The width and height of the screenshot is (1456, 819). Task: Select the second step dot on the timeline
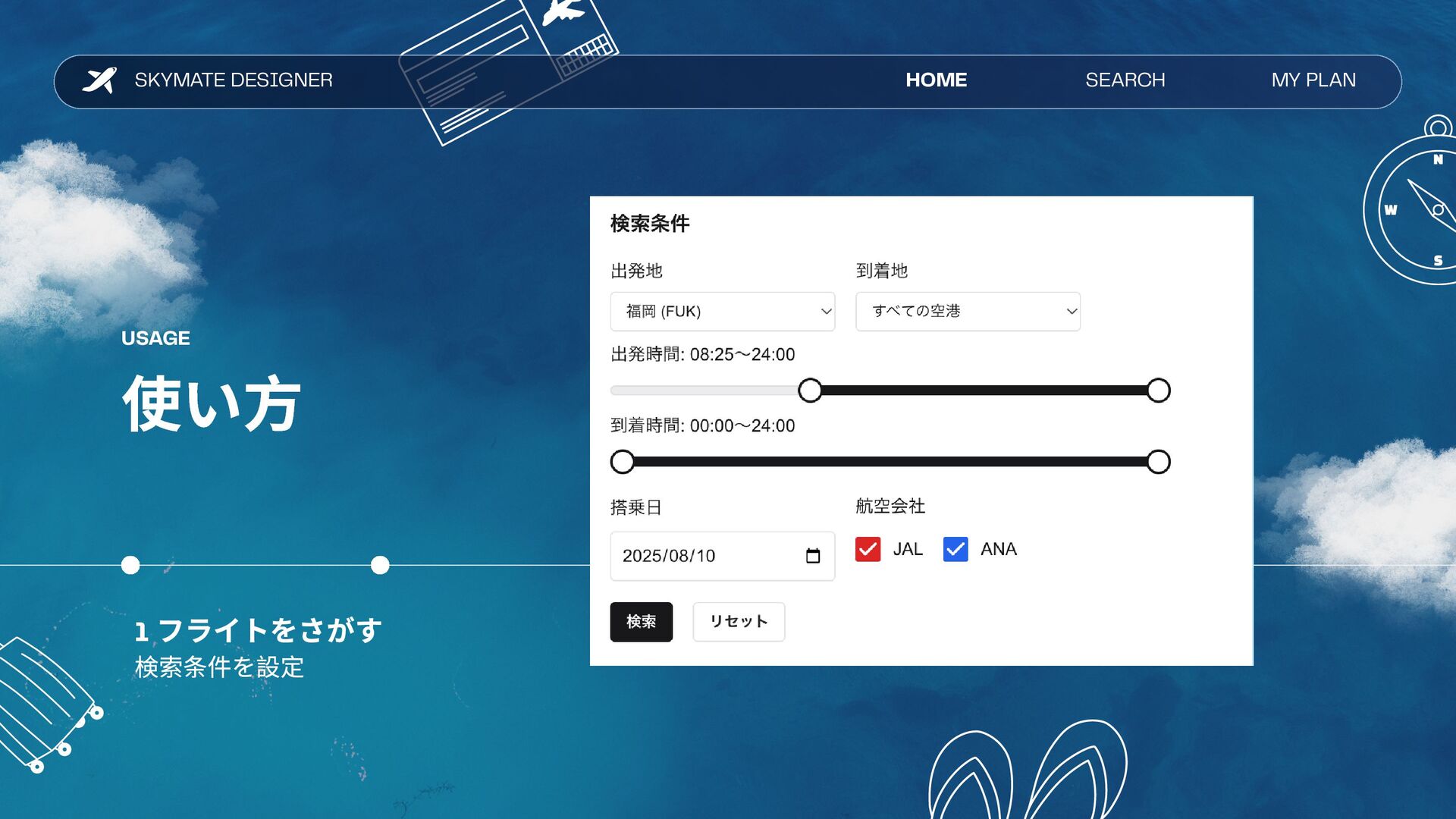pyautogui.click(x=380, y=565)
